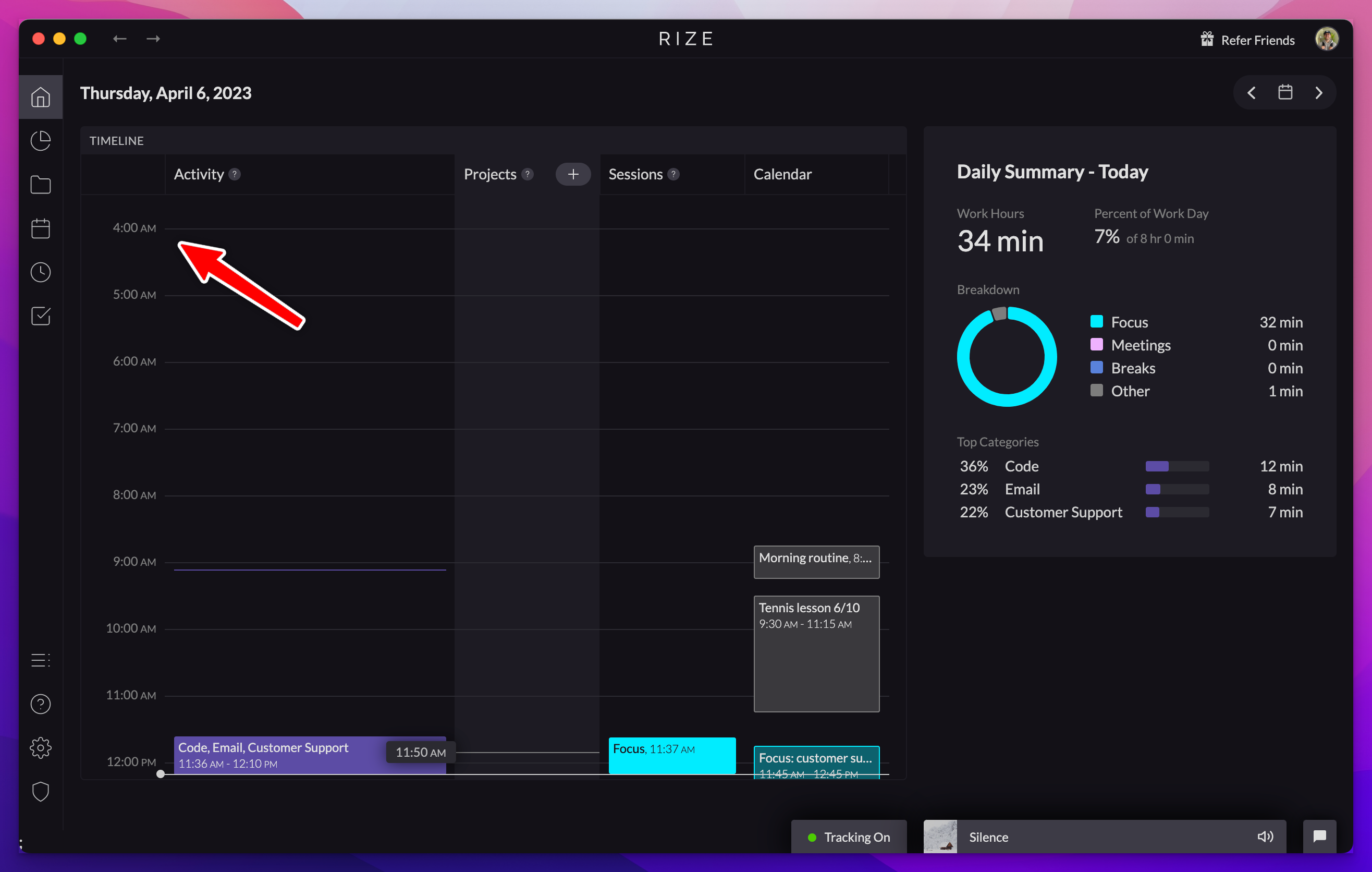The height and width of the screenshot is (872, 1372).
Task: Click the TIMELINE panel header
Action: (494, 140)
